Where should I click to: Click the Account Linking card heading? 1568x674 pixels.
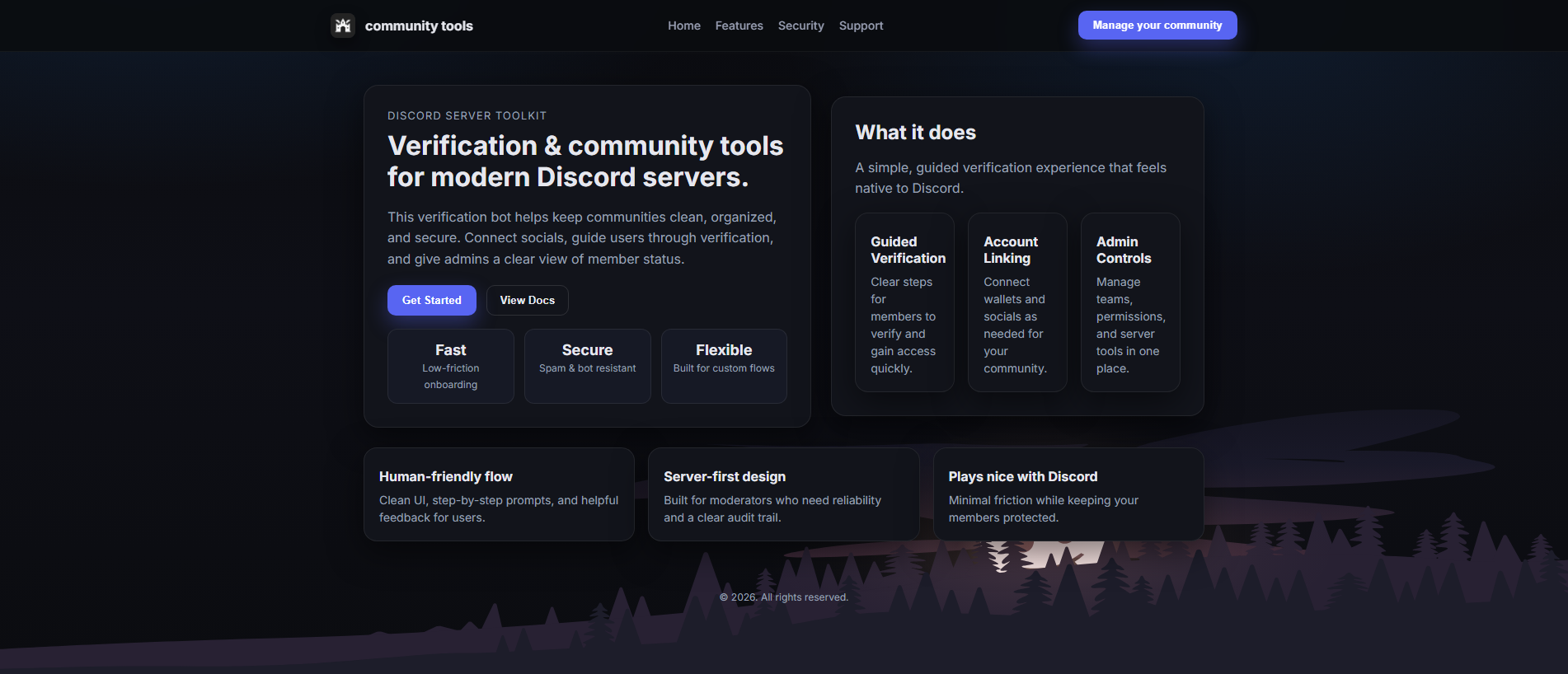coord(1011,250)
